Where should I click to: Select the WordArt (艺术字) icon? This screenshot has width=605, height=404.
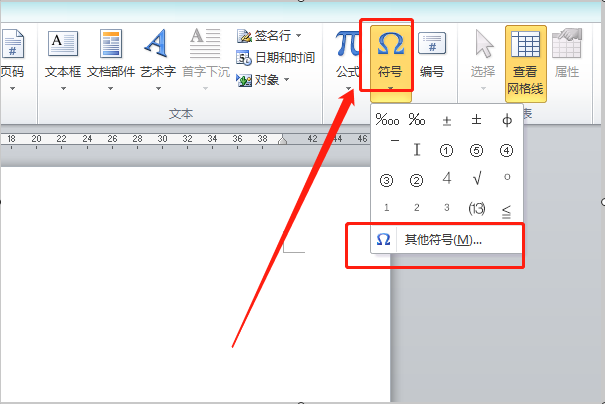[x=156, y=43]
